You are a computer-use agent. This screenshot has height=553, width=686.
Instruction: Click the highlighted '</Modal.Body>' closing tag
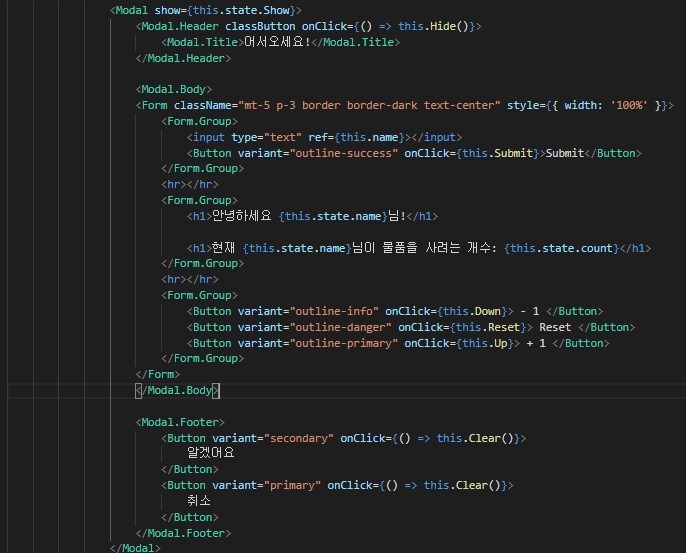[x=177, y=390]
